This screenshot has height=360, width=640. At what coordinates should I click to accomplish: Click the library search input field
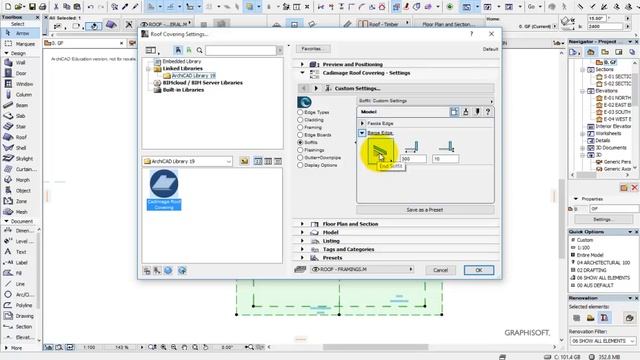tap(241, 50)
